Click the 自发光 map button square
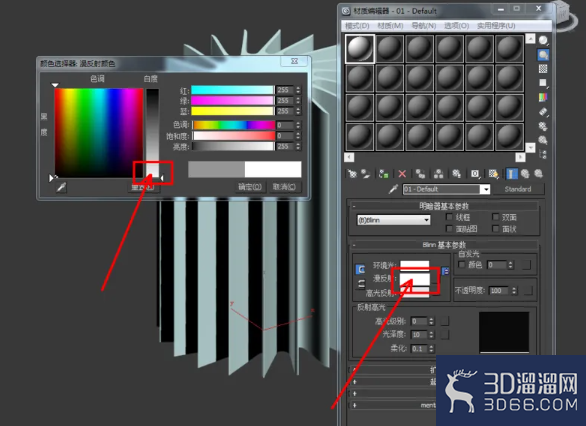Viewport: 586px width, 426px height. pyautogui.click(x=526, y=265)
